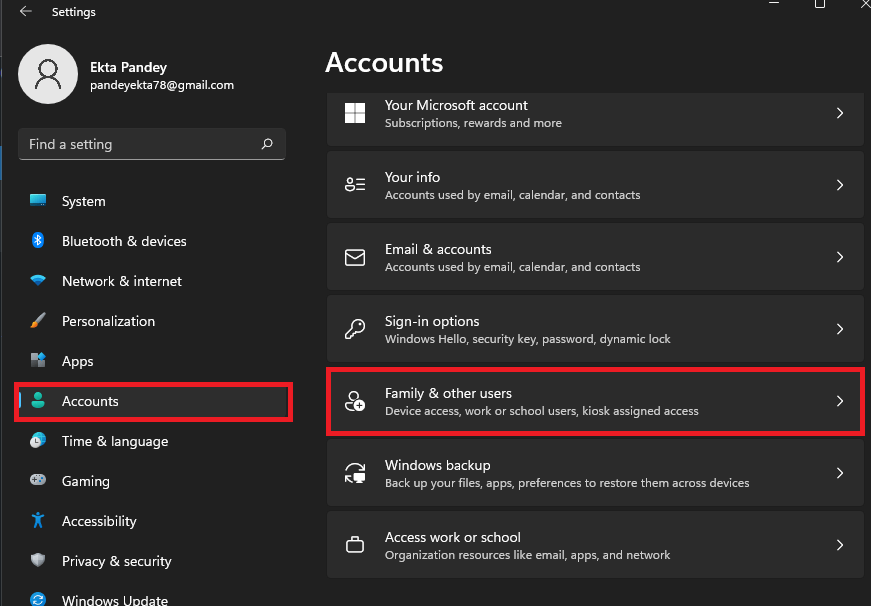871x606 pixels.
Task: Click the user profile avatar picture
Action: pyautogui.click(x=47, y=74)
